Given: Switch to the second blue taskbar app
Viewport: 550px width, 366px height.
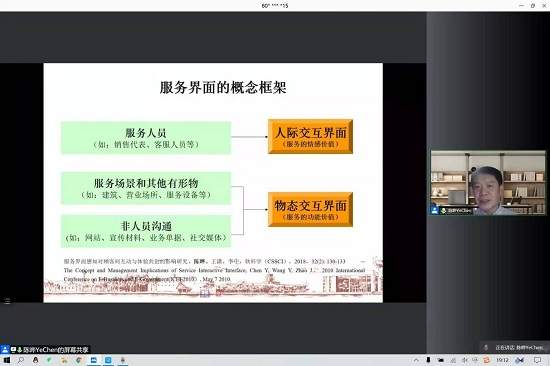Looking at the screenshot, I should point(108,360).
